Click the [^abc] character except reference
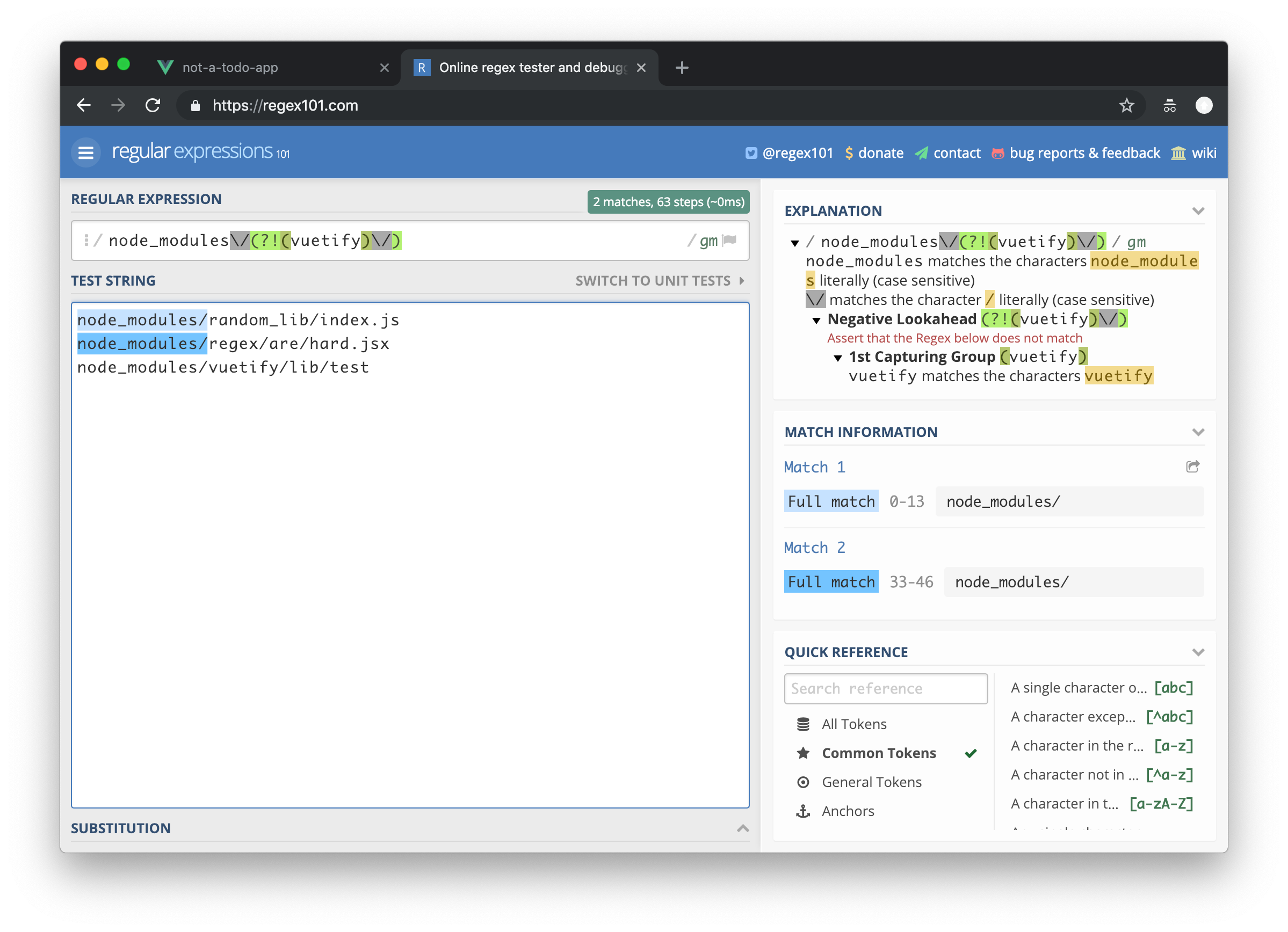The image size is (1288, 932). point(1101,716)
